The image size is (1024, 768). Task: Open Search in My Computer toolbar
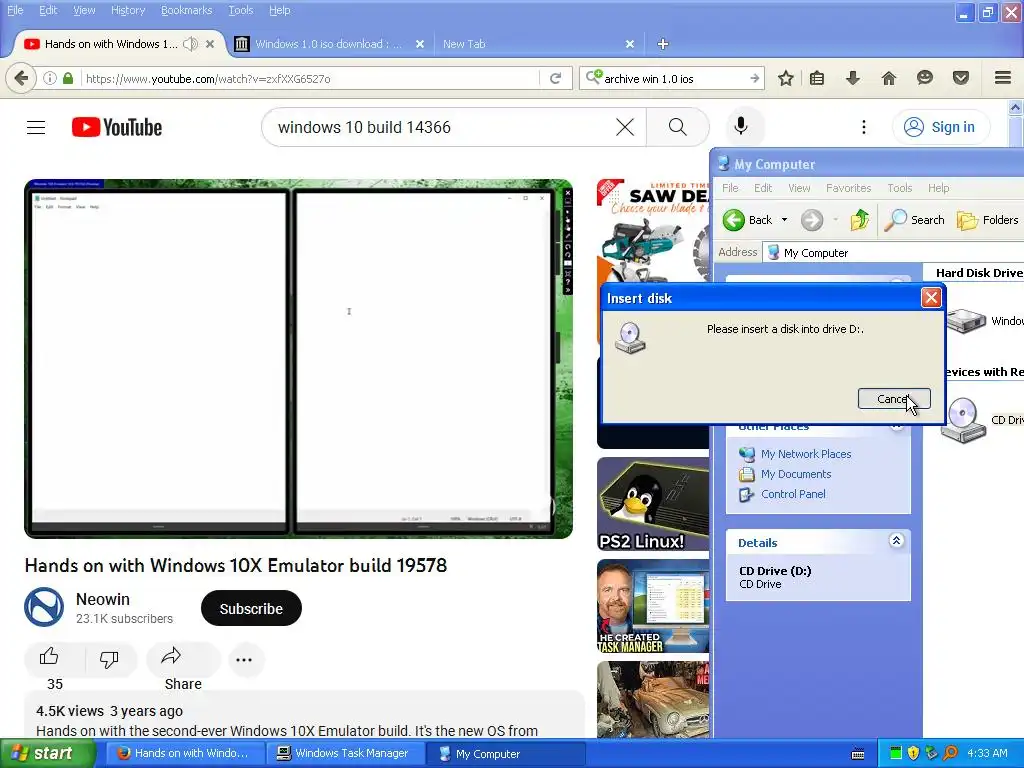(x=914, y=220)
